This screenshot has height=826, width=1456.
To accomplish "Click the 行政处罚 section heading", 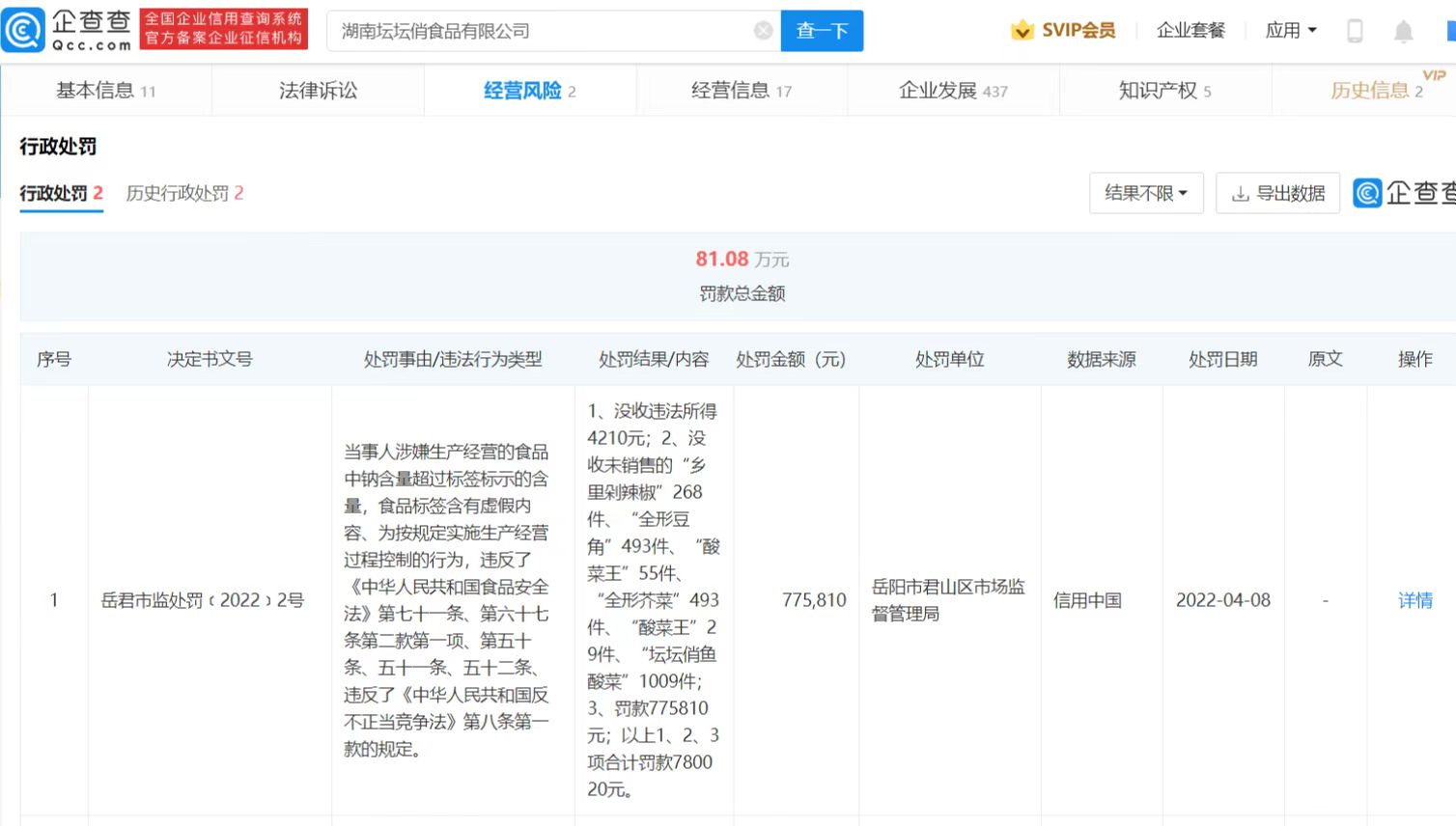I will point(58,147).
